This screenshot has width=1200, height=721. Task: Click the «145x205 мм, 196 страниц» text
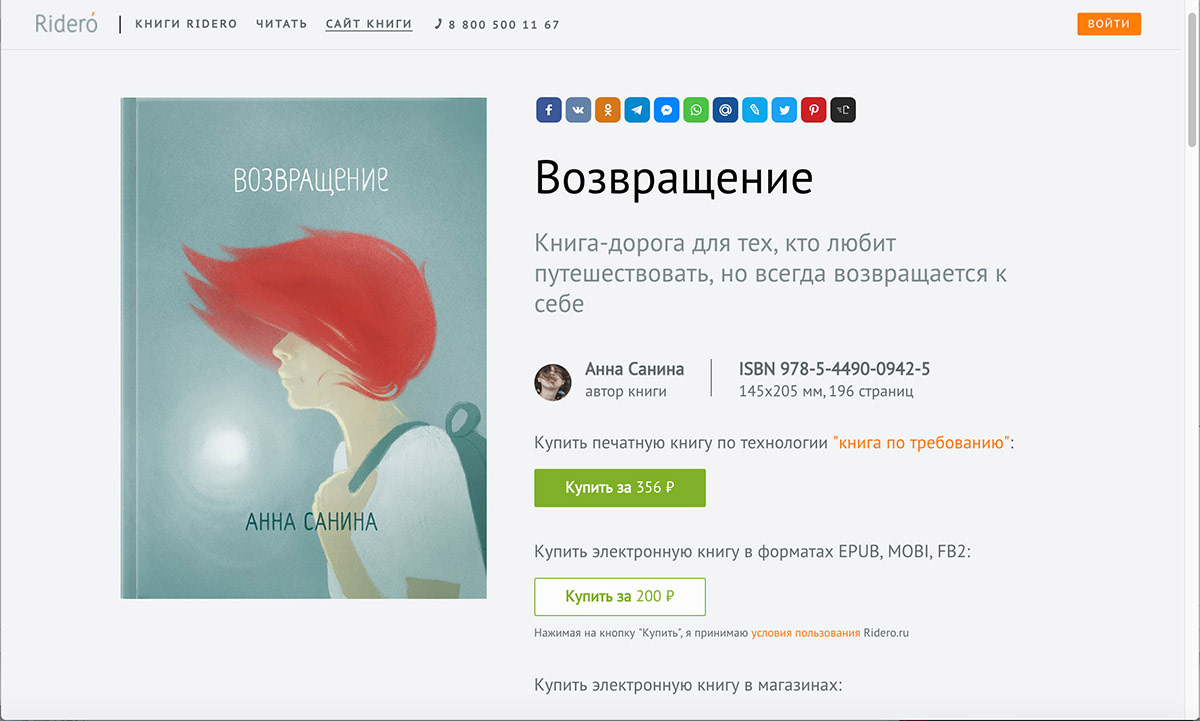pos(826,392)
